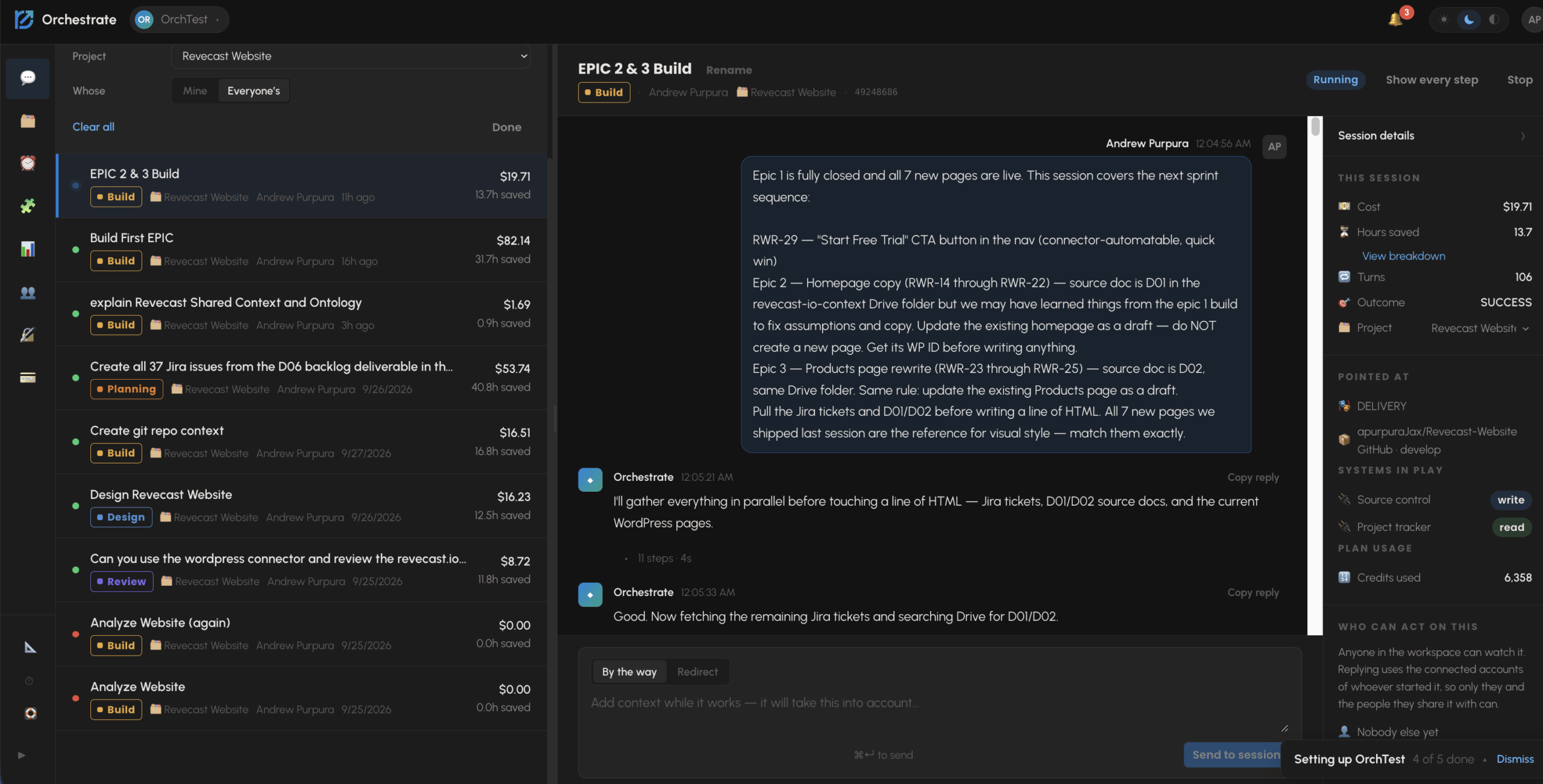The image size is (1543, 784).
Task: Click the triangle ruler sidebar icon
Action: click(x=30, y=647)
